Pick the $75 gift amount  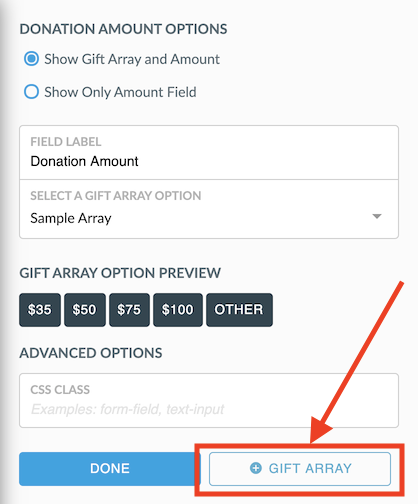(x=129, y=310)
